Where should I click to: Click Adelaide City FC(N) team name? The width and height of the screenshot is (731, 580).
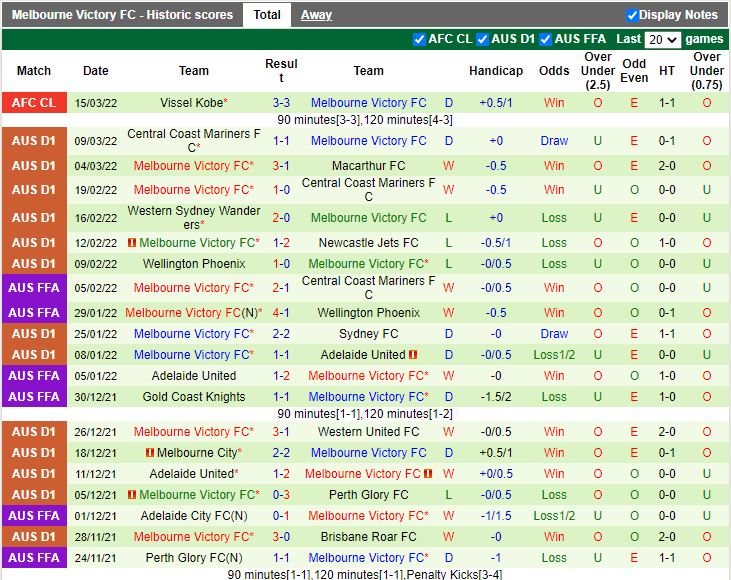[193, 515]
